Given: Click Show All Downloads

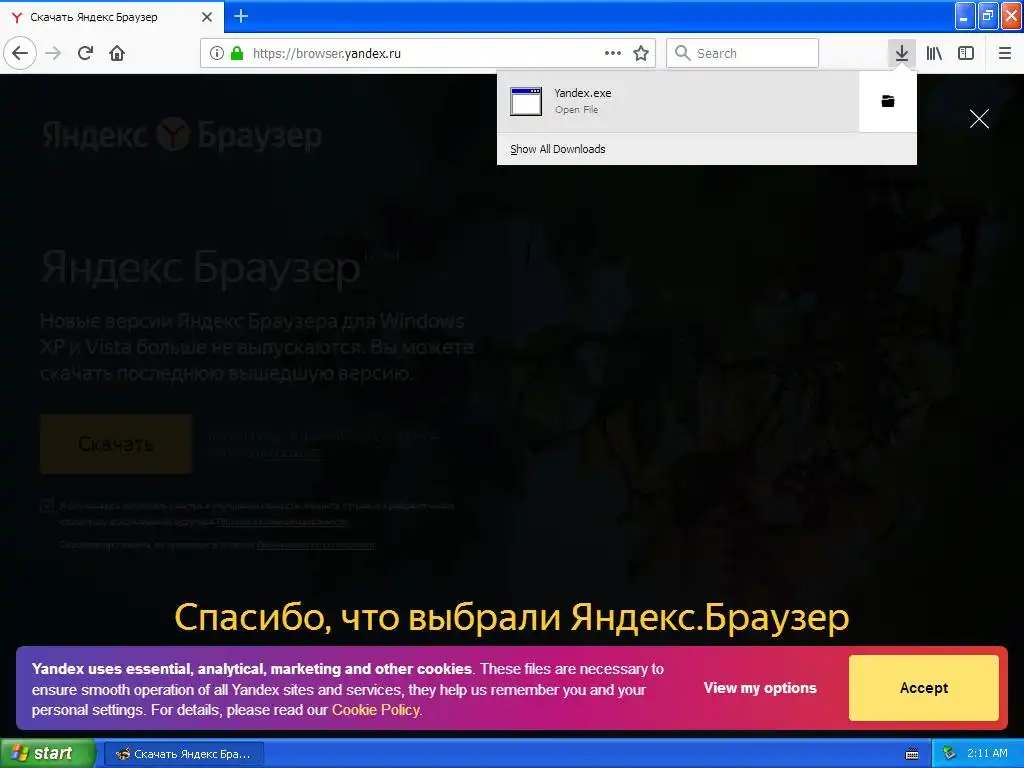Looking at the screenshot, I should click(558, 149).
